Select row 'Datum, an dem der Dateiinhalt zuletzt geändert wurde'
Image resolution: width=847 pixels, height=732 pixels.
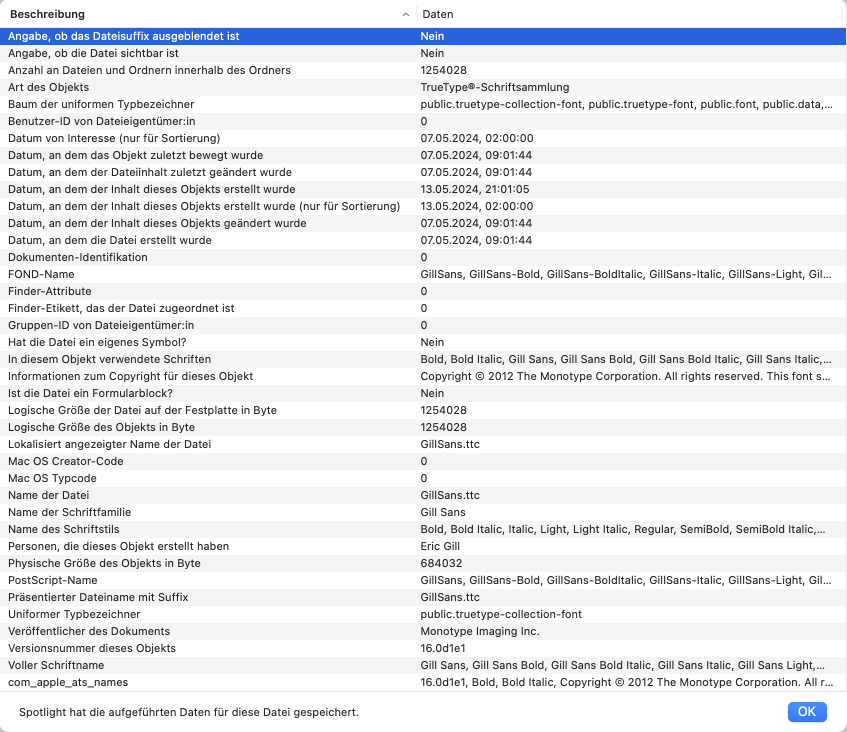[424, 172]
